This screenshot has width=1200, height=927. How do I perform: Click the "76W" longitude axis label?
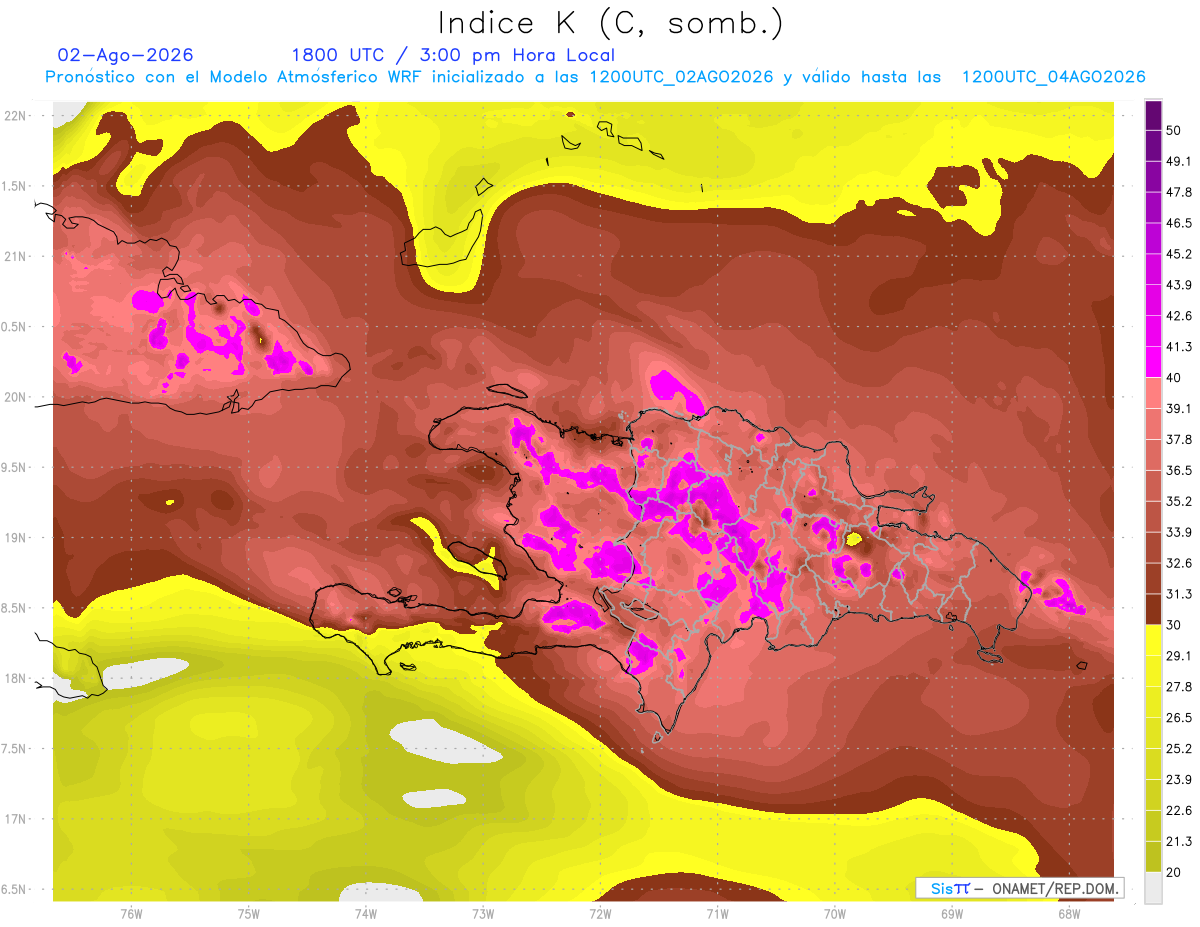[131, 912]
